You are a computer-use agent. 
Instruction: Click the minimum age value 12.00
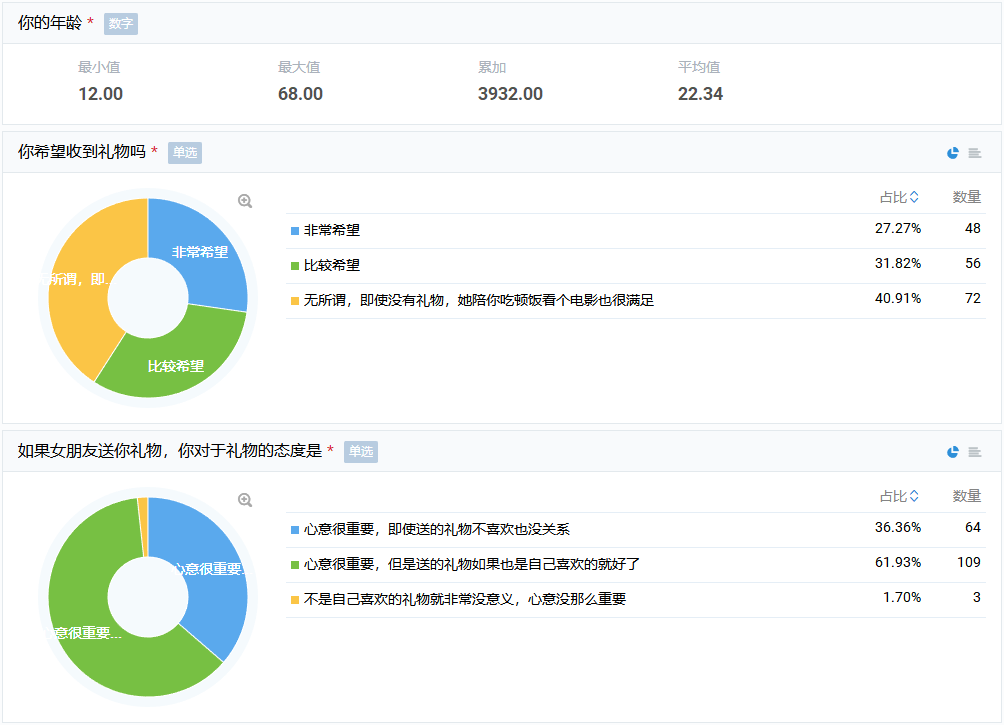click(x=101, y=94)
